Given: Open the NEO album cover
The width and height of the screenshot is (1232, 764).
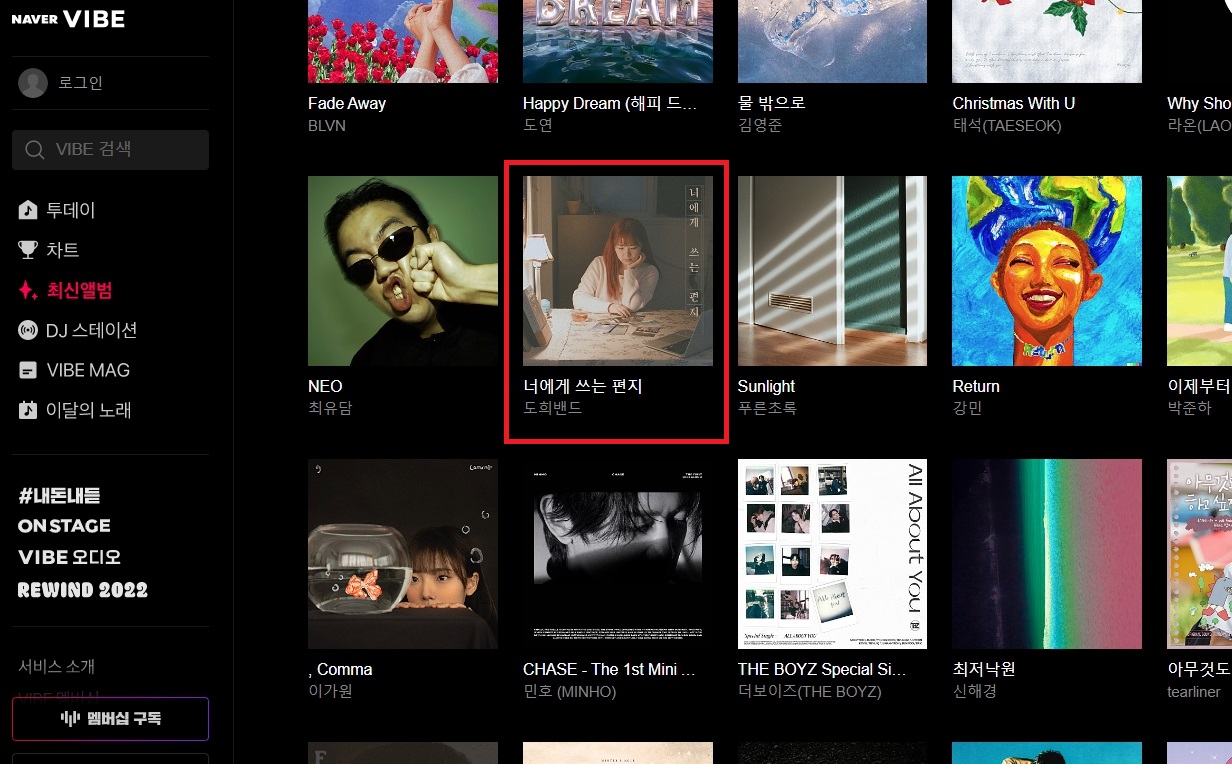Looking at the screenshot, I should [403, 271].
